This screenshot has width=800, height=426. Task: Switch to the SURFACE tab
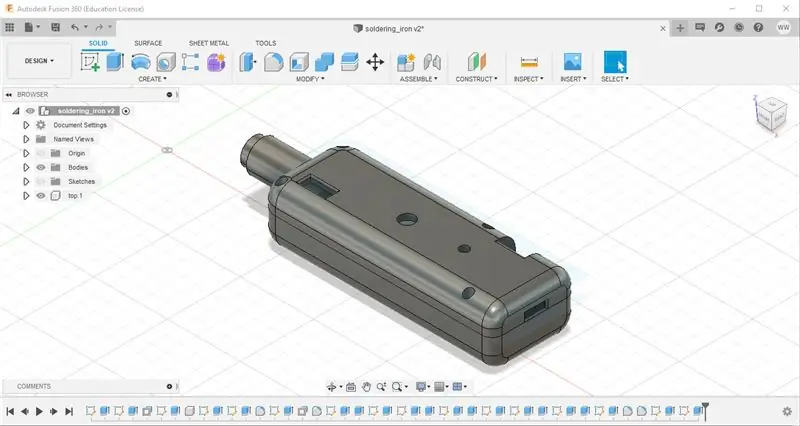148,43
